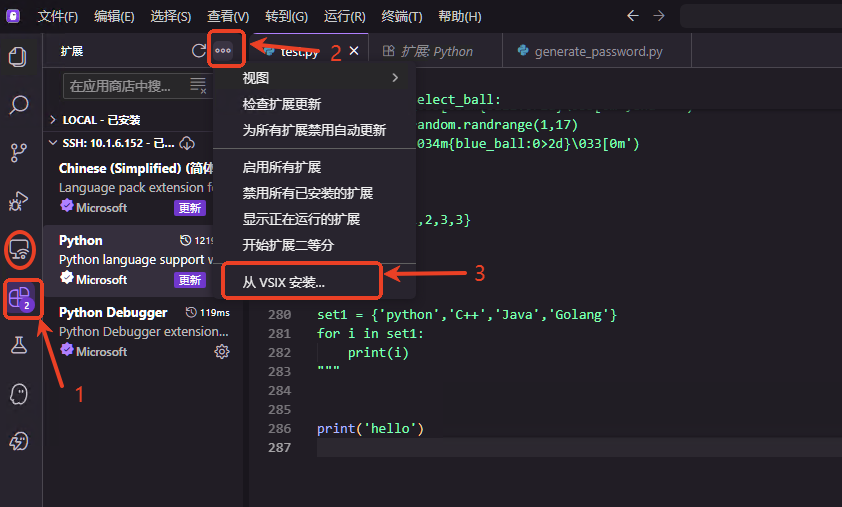
Task: Open the Explorer files view
Action: [x=18, y=57]
